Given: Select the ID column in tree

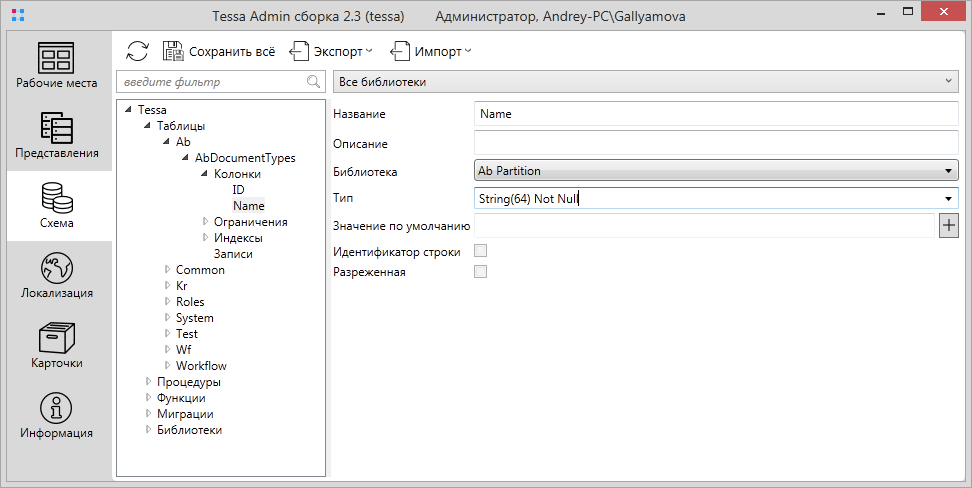Looking at the screenshot, I should click(238, 189).
